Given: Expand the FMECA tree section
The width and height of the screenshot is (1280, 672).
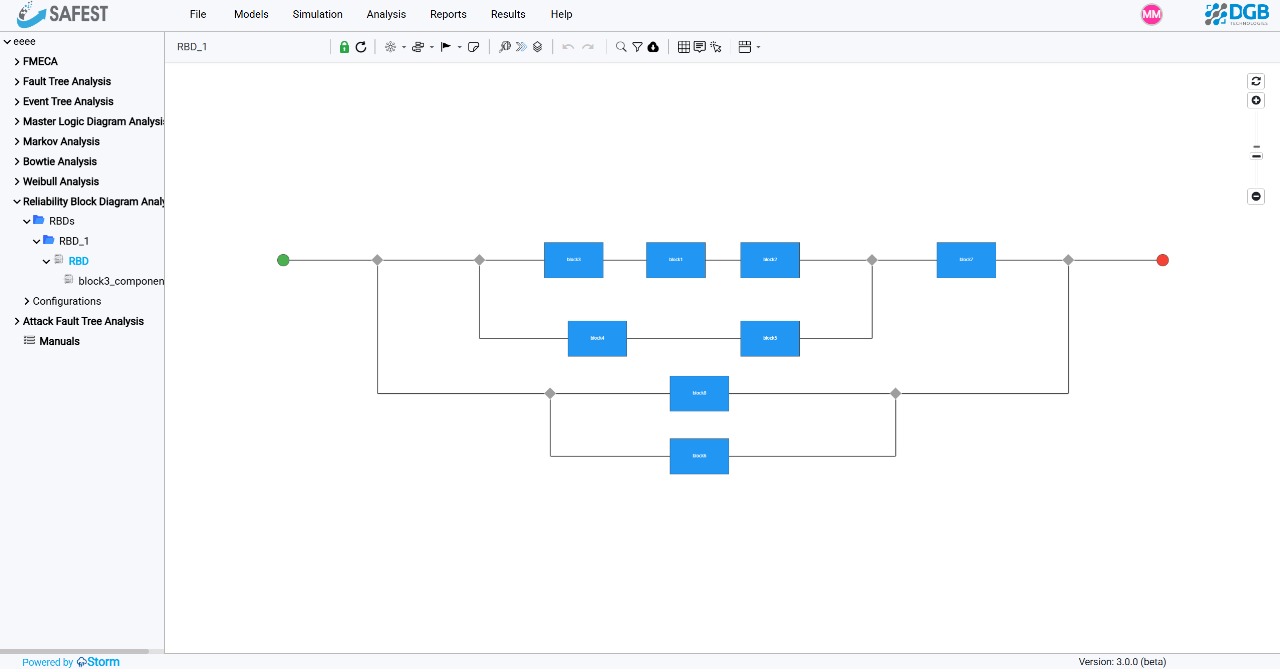Looking at the screenshot, I should click(16, 61).
